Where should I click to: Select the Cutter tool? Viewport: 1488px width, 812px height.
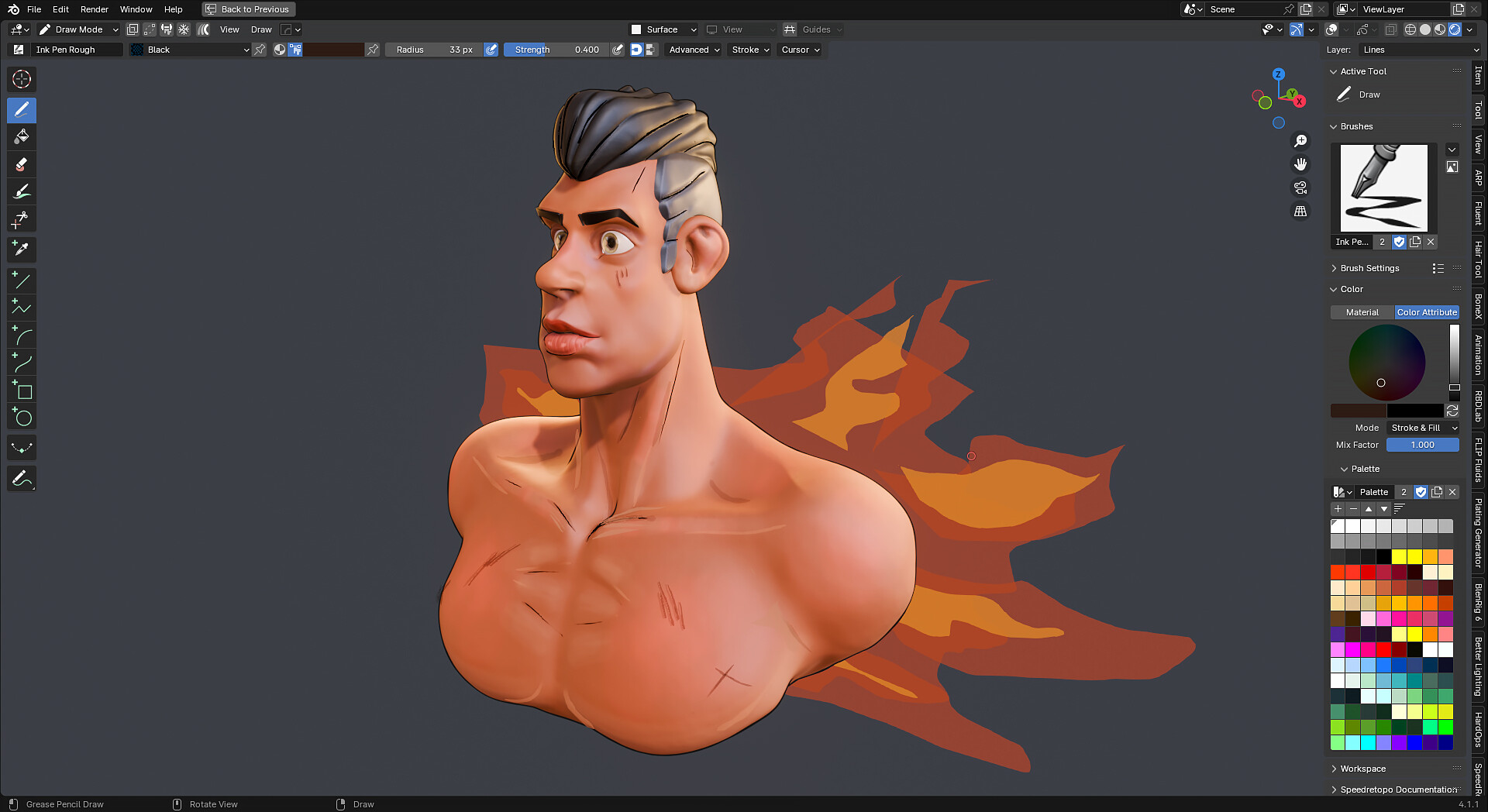coord(22,218)
